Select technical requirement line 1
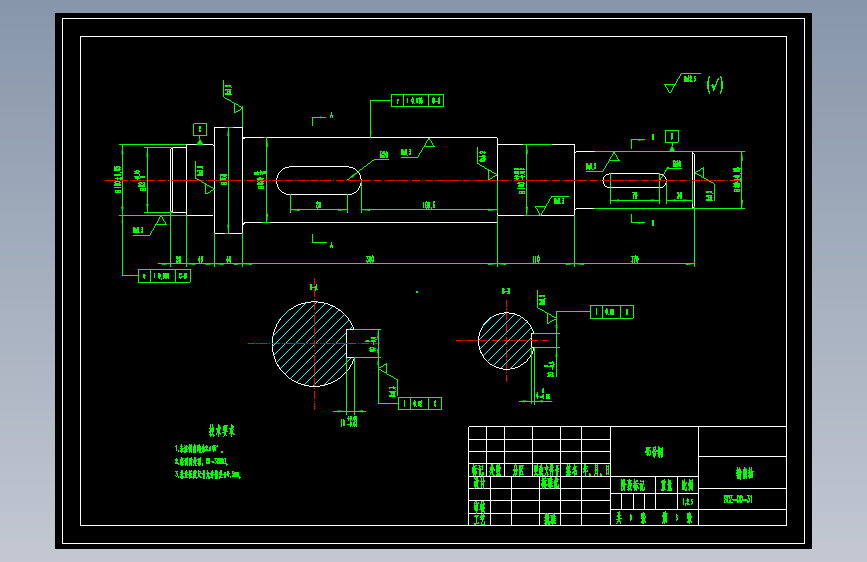The width and height of the screenshot is (867, 562). click(x=197, y=449)
